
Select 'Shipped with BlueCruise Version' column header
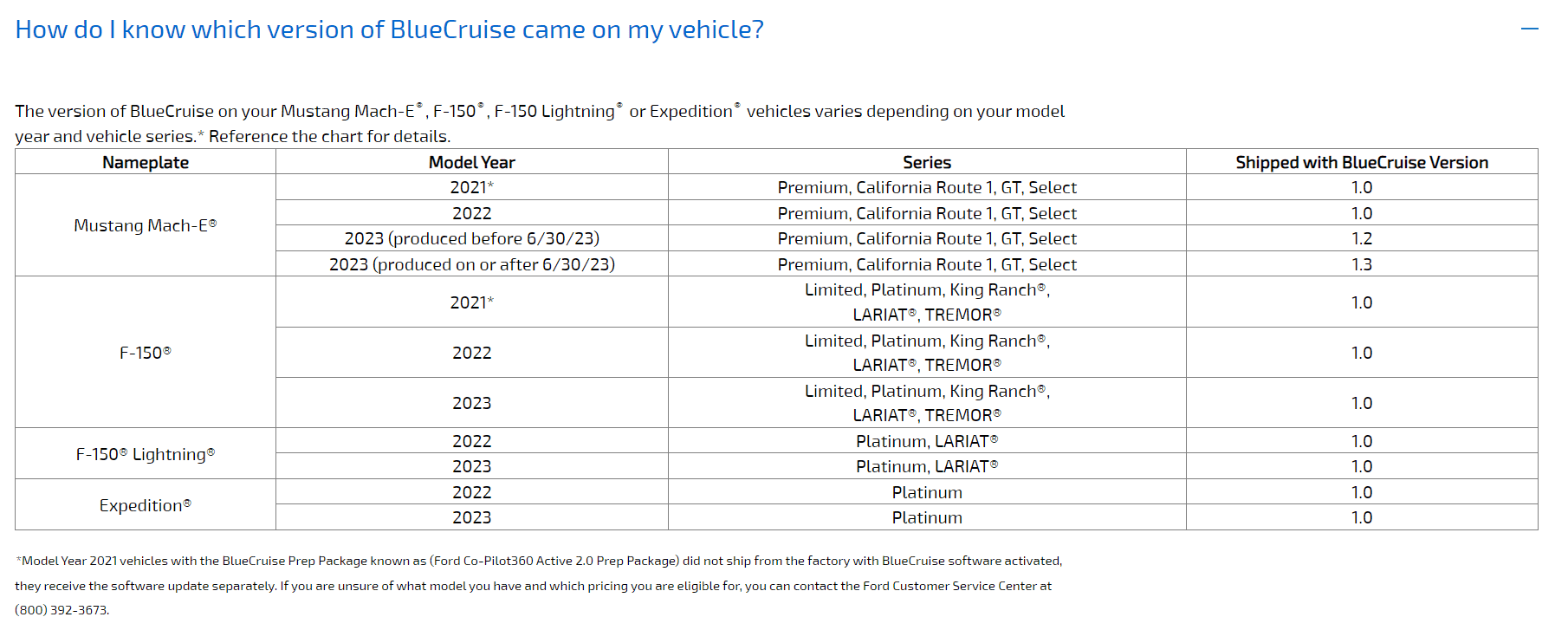pos(1361,162)
